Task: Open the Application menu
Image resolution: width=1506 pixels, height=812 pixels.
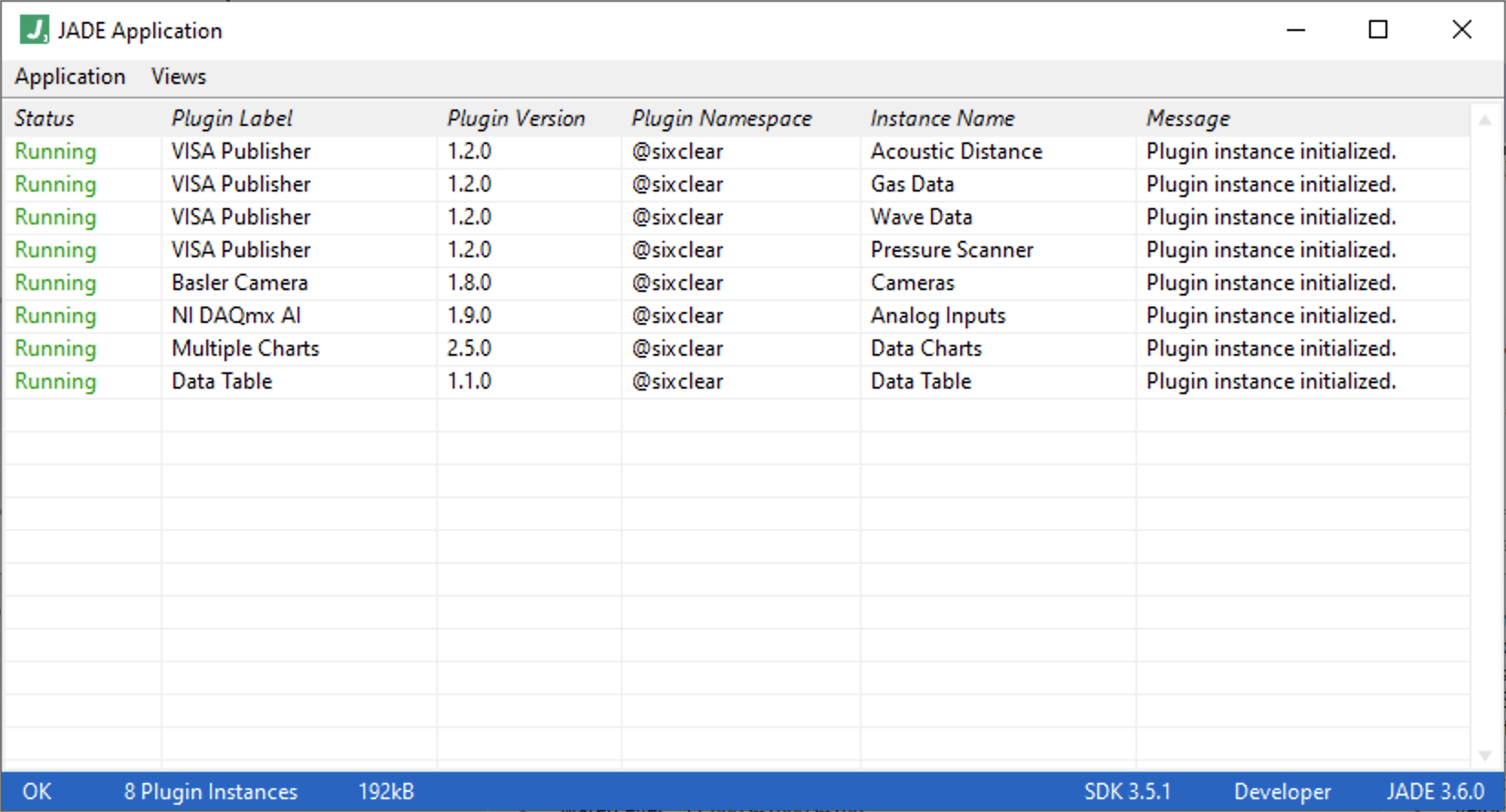Action: 70,77
